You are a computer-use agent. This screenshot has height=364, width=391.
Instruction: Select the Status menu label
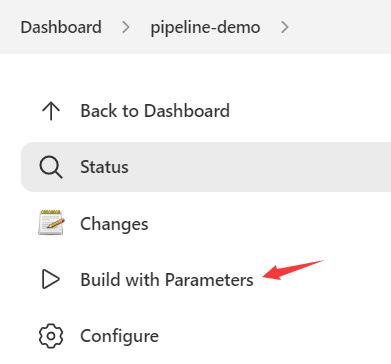(x=104, y=167)
